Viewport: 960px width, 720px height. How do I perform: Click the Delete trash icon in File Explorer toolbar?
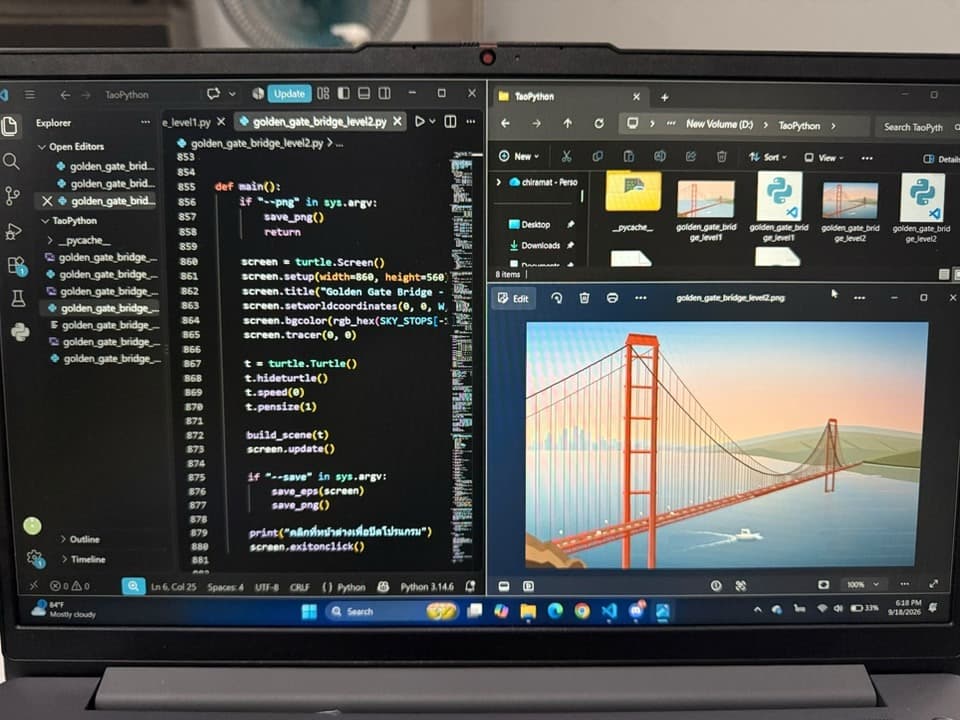pyautogui.click(x=721, y=157)
